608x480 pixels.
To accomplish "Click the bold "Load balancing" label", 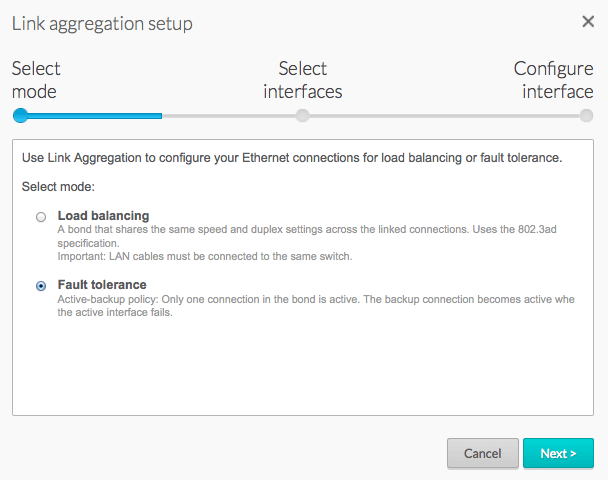I will (103, 215).
